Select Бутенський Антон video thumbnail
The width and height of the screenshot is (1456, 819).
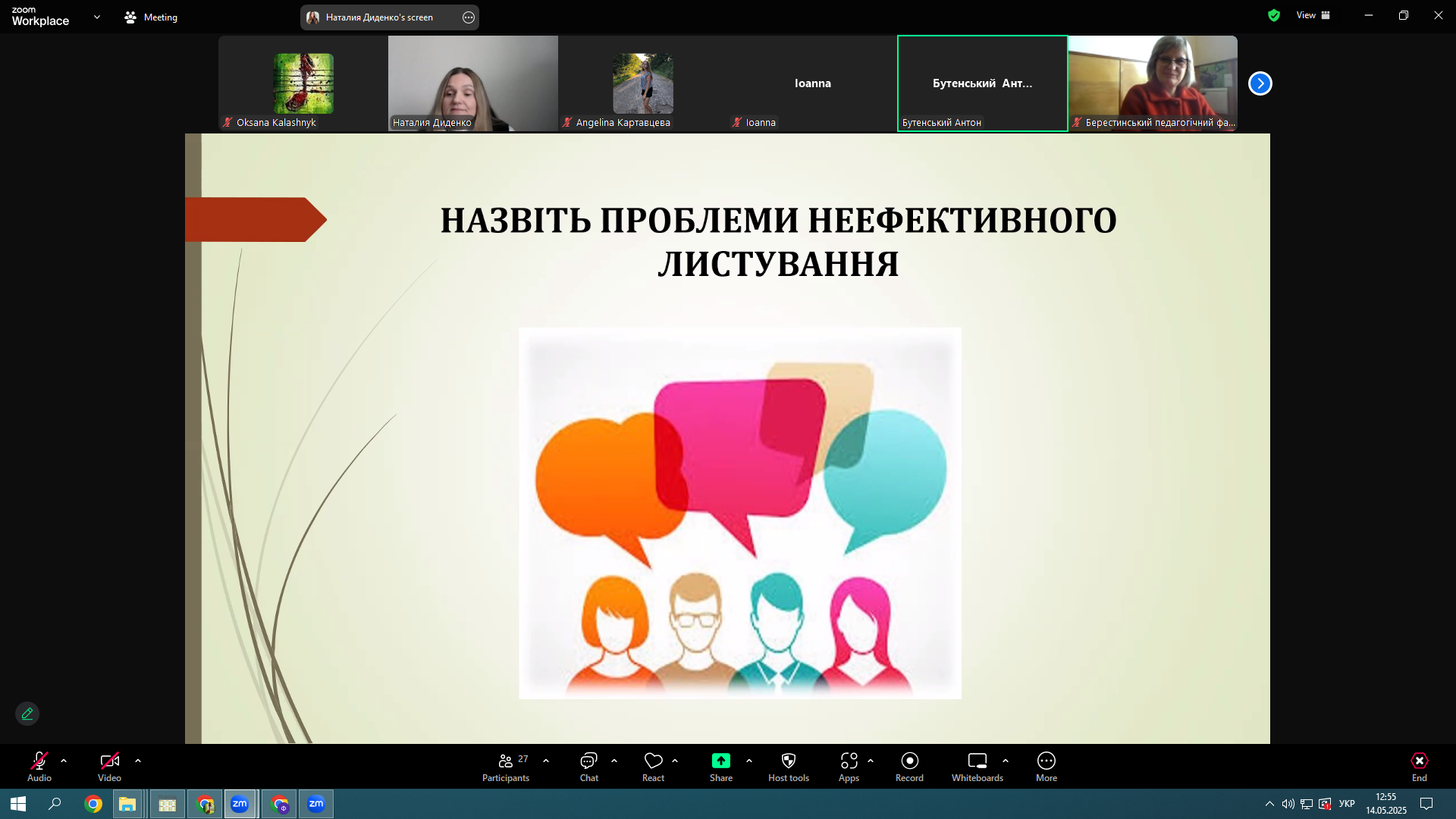pyautogui.click(x=982, y=83)
